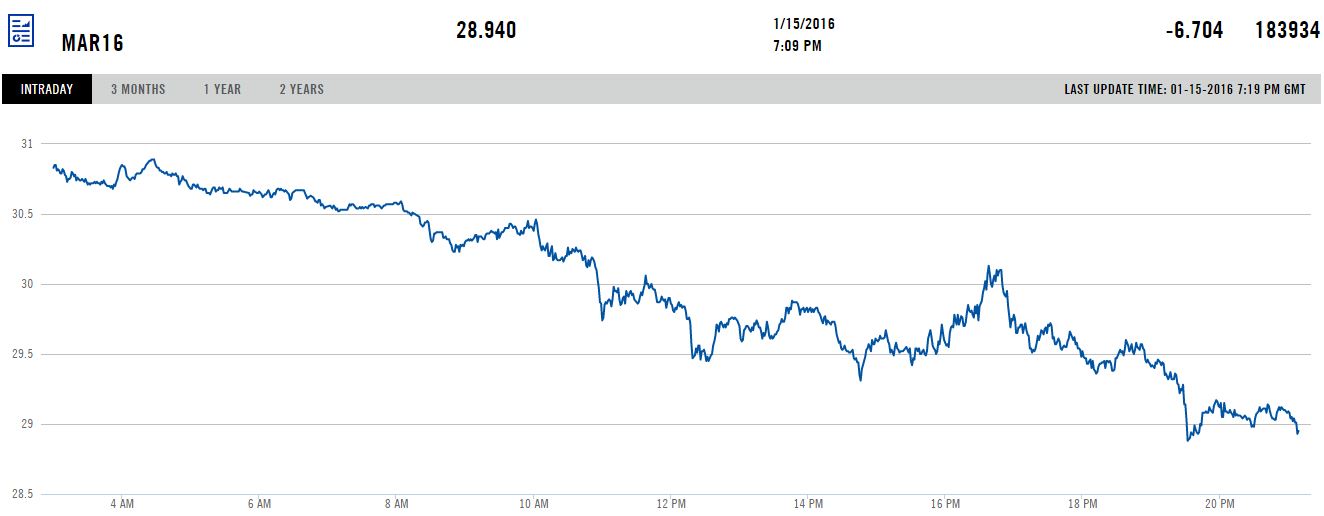The height and width of the screenshot is (516, 1324).
Task: Switch to the Intraday tab
Action: click(x=47, y=89)
